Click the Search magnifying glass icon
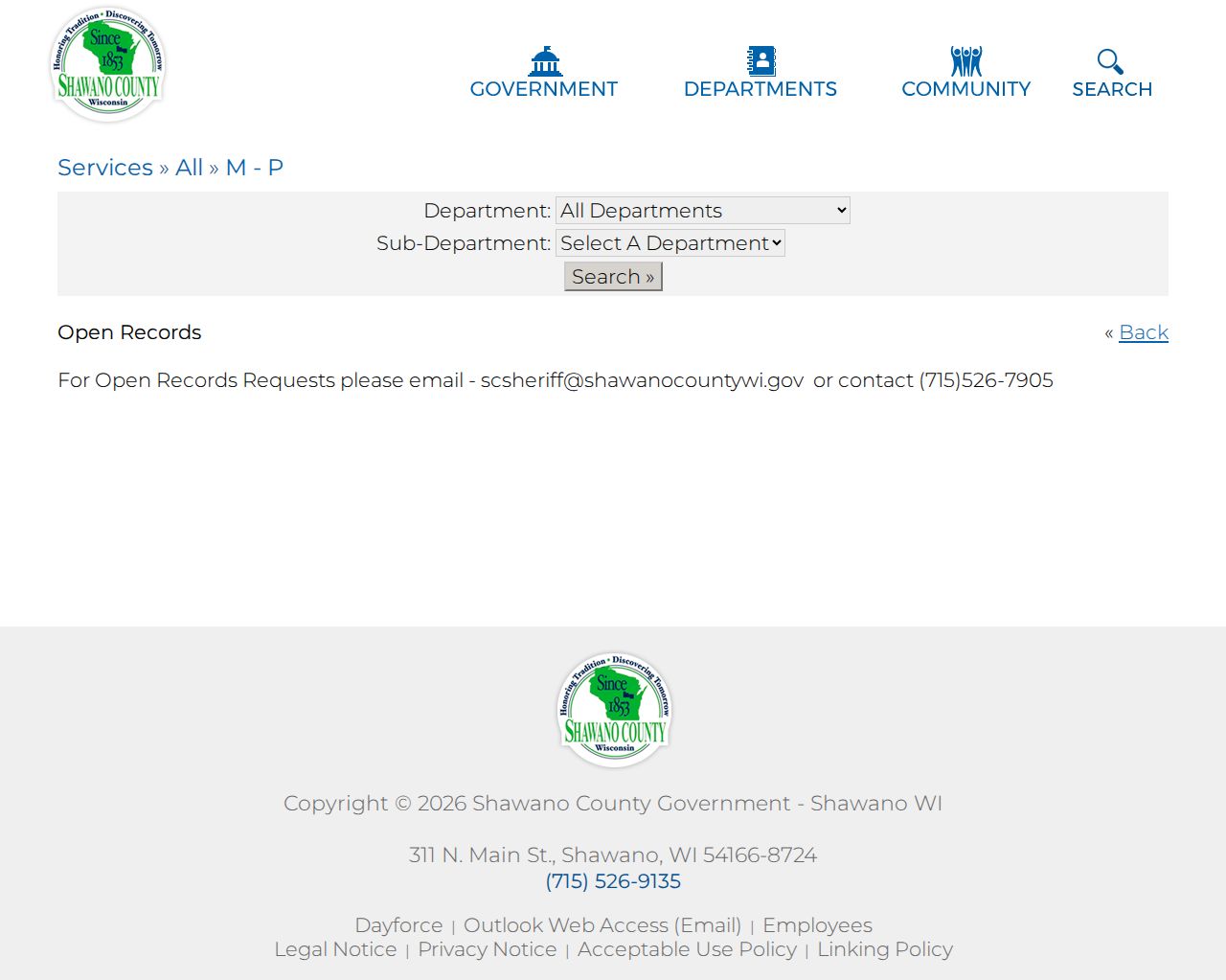 [x=1111, y=61]
